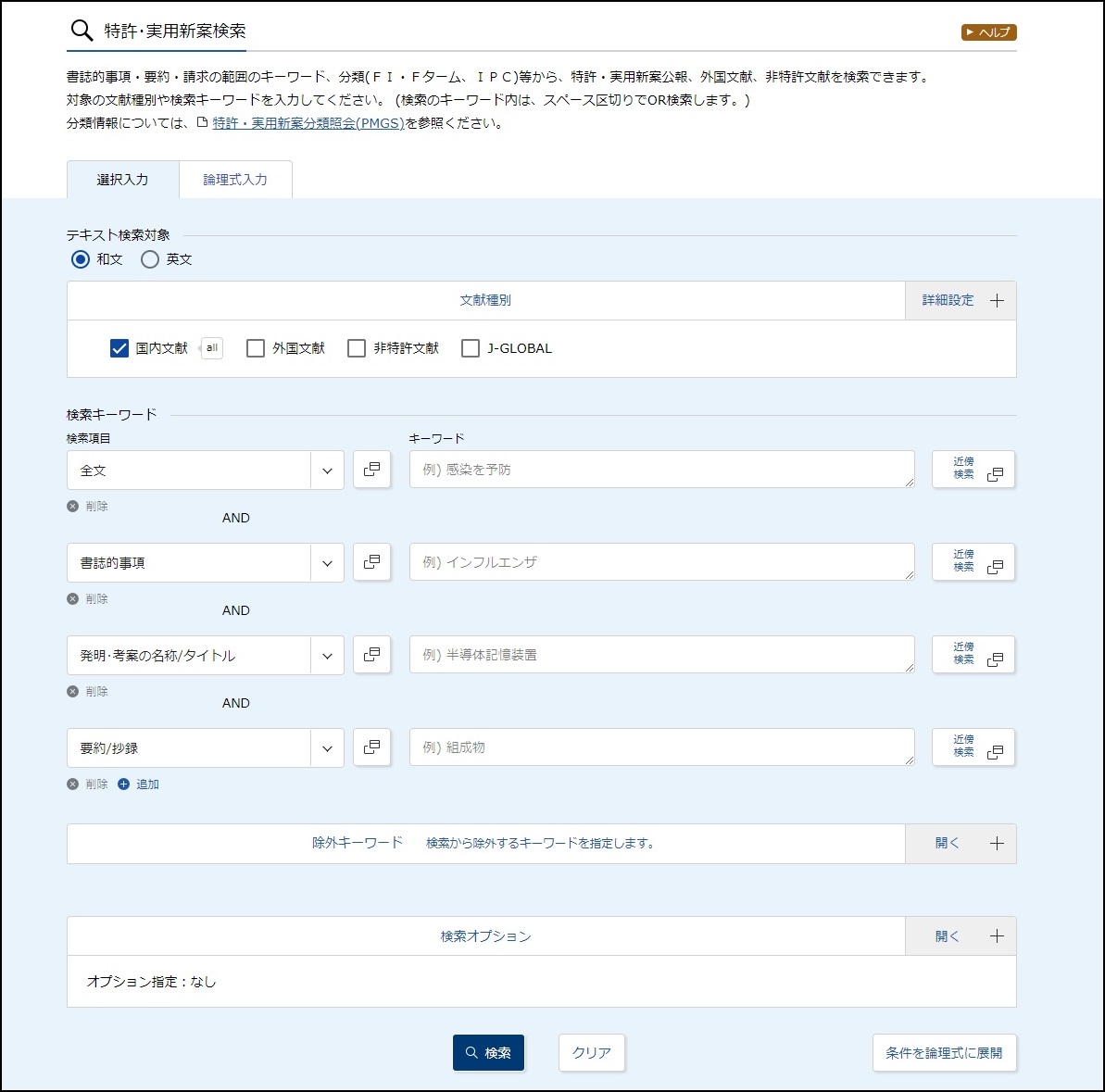Open popup icon beside 発明・考案の名称/タイトル item
Viewport: 1105px width, 1092px height.
point(371,655)
